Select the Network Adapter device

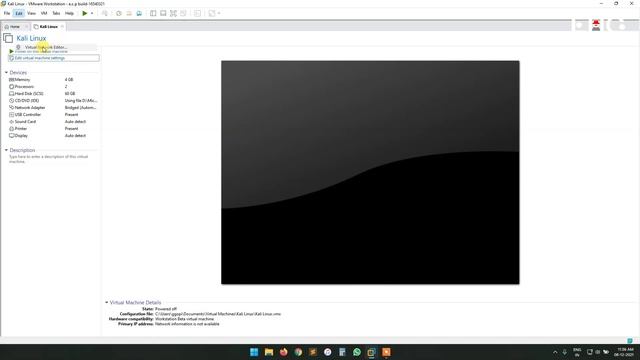pyautogui.click(x=53, y=107)
